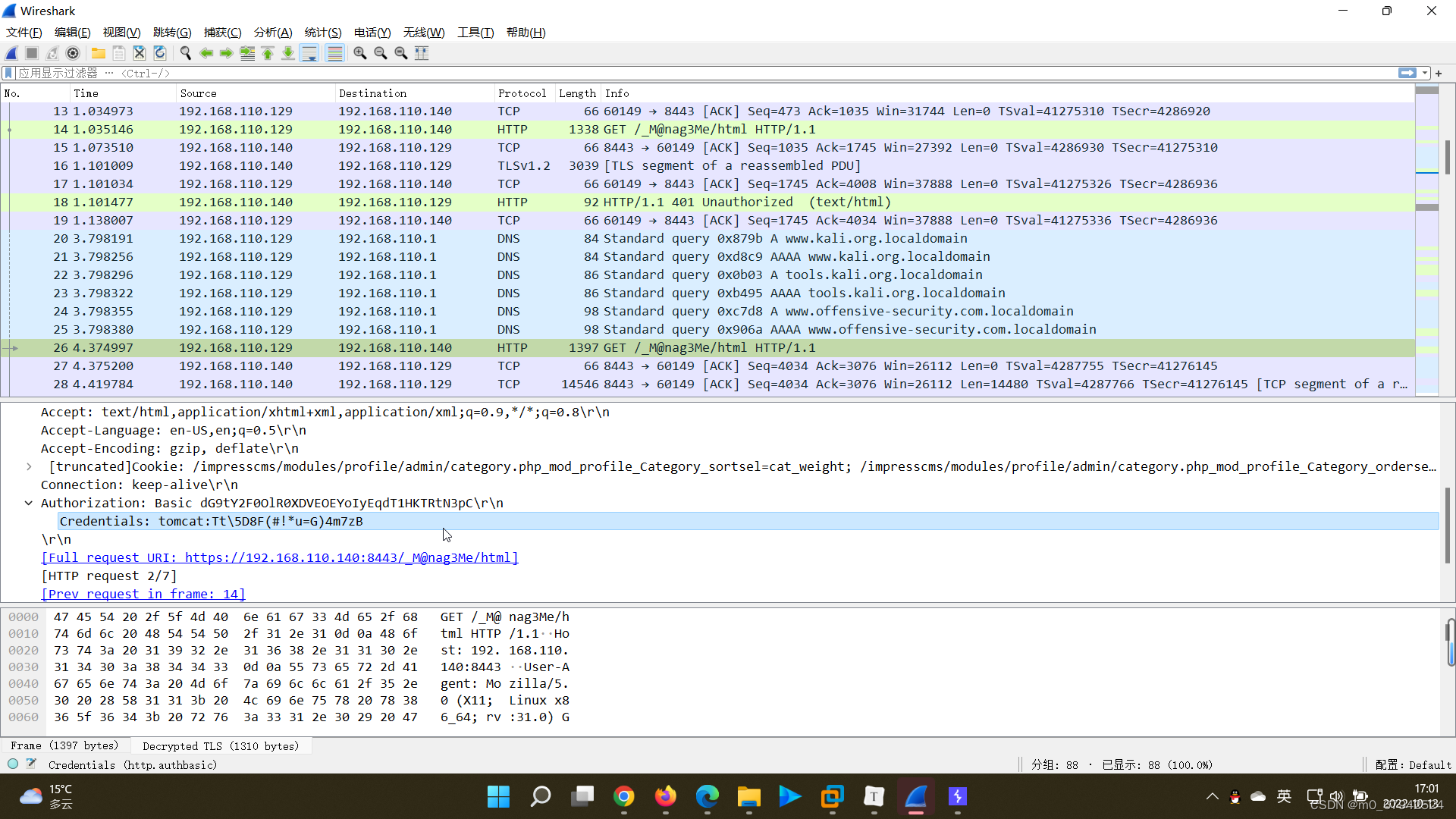
Task: Go to specified packet
Action: click(x=247, y=53)
